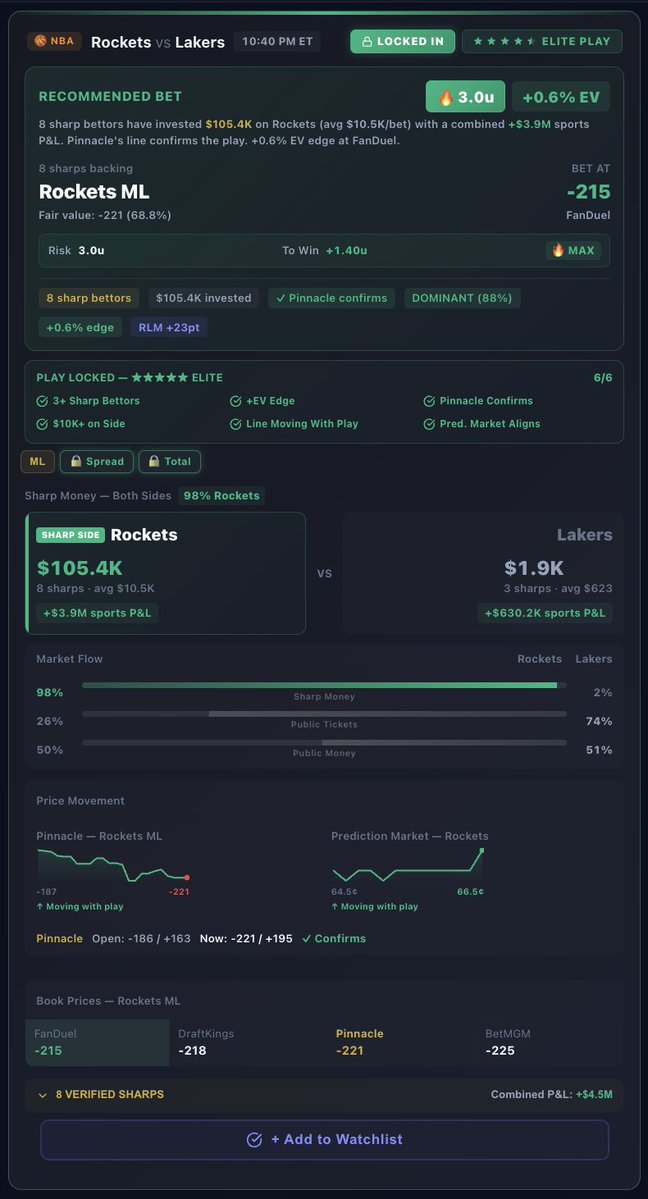The height and width of the screenshot is (1199, 648).
Task: Click the NBA basketball league badge
Action: tap(54, 41)
